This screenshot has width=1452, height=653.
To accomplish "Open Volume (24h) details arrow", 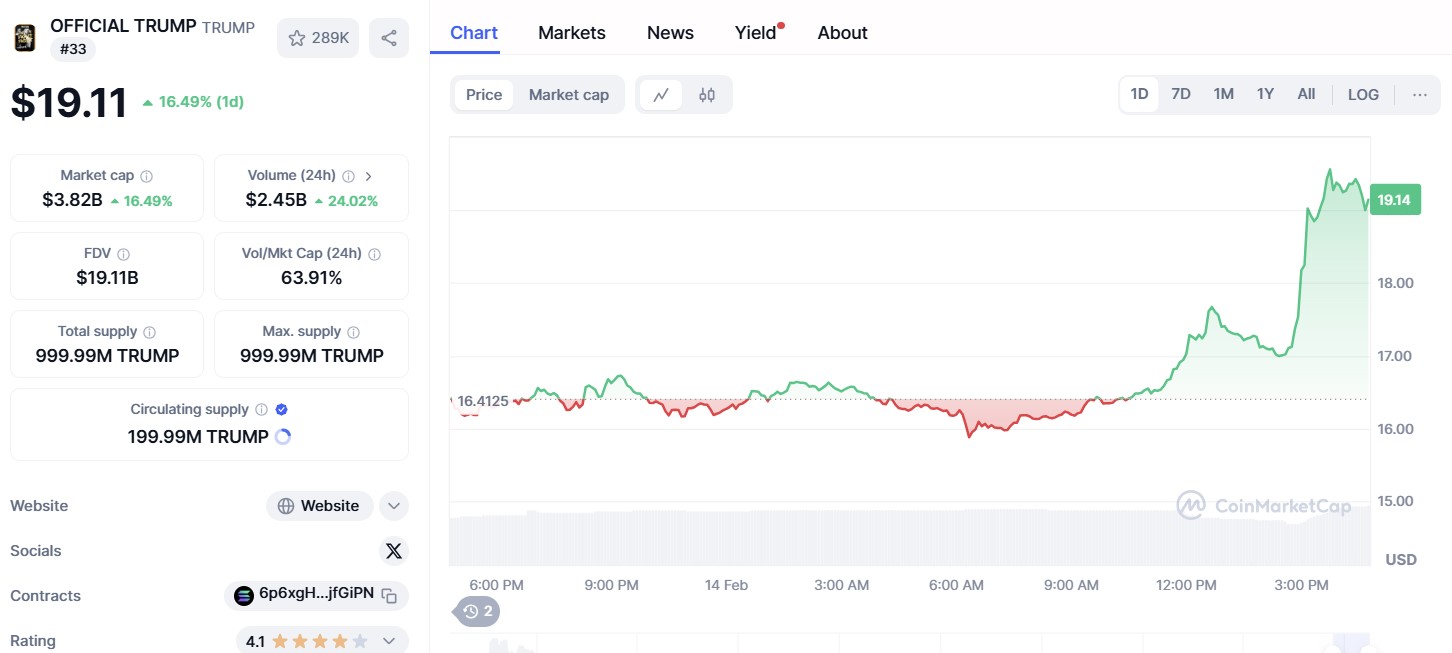I will [x=369, y=176].
